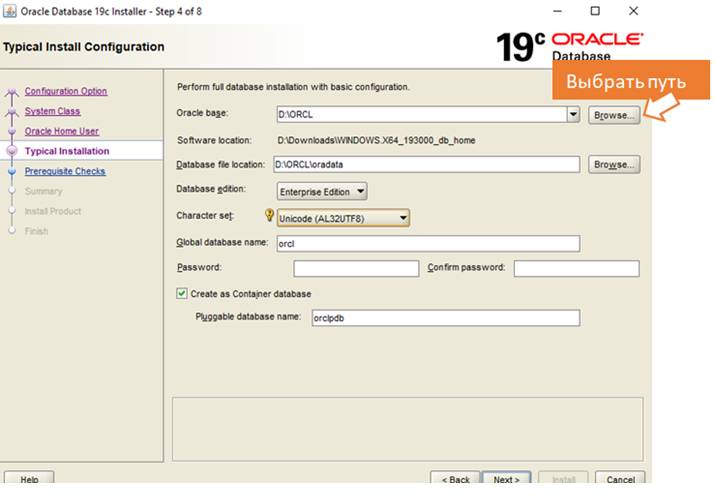This screenshot has width=716, height=496.
Task: Jump to the Oracle Home User step
Action: click(61, 131)
